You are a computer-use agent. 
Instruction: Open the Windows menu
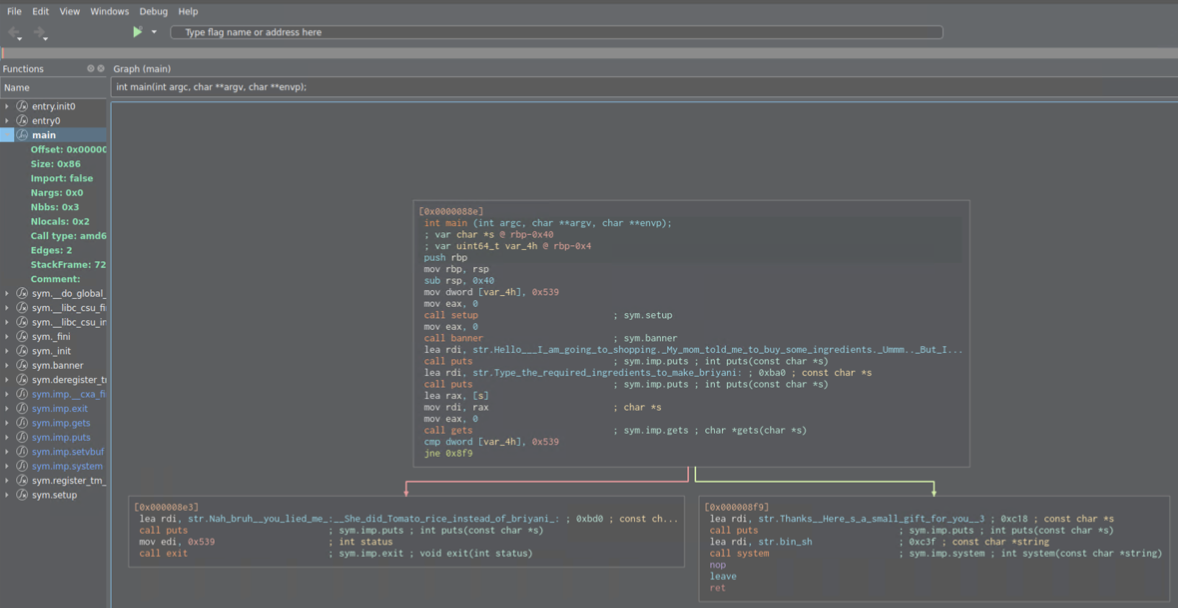[x=109, y=12]
